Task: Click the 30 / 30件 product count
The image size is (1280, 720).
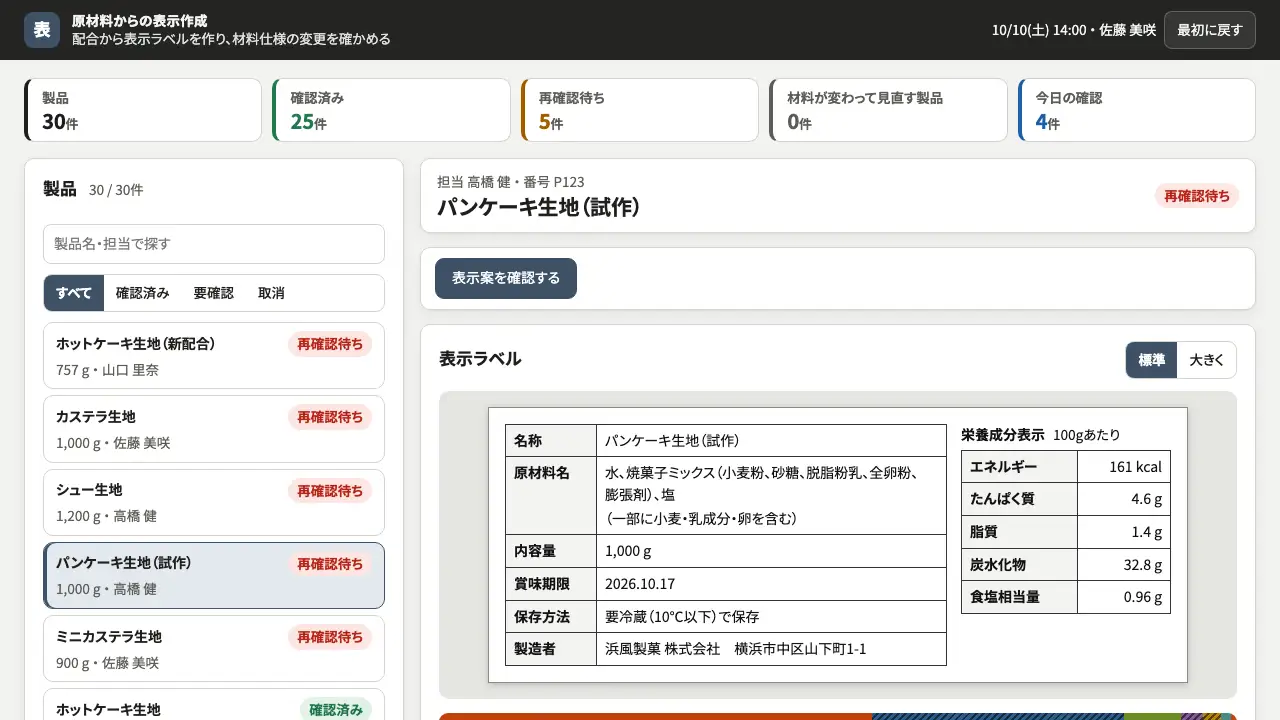Action: tap(116, 190)
